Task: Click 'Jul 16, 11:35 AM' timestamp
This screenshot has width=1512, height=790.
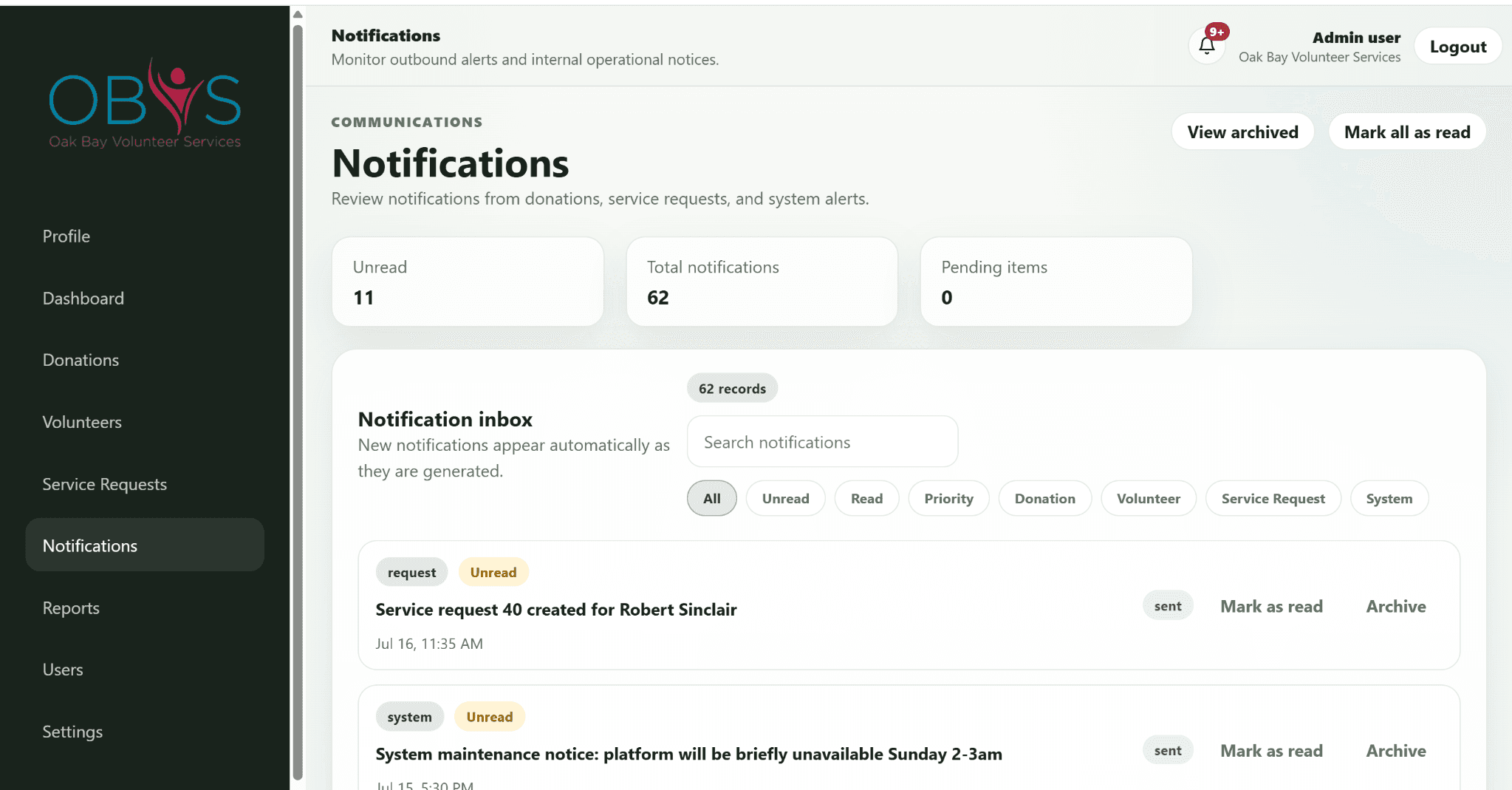Action: tap(429, 644)
